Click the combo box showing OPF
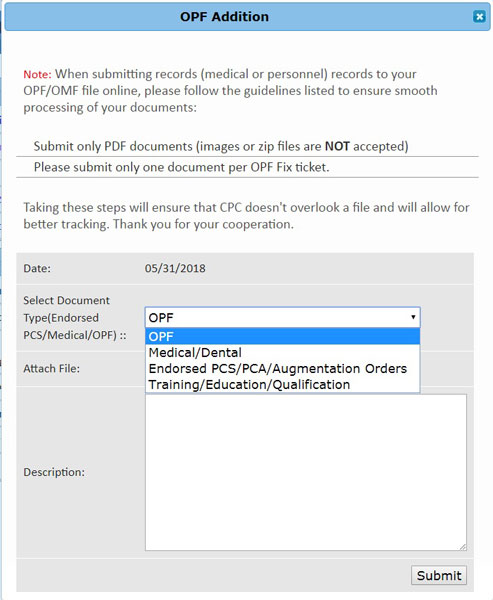The width and height of the screenshot is (493, 600). [282, 317]
